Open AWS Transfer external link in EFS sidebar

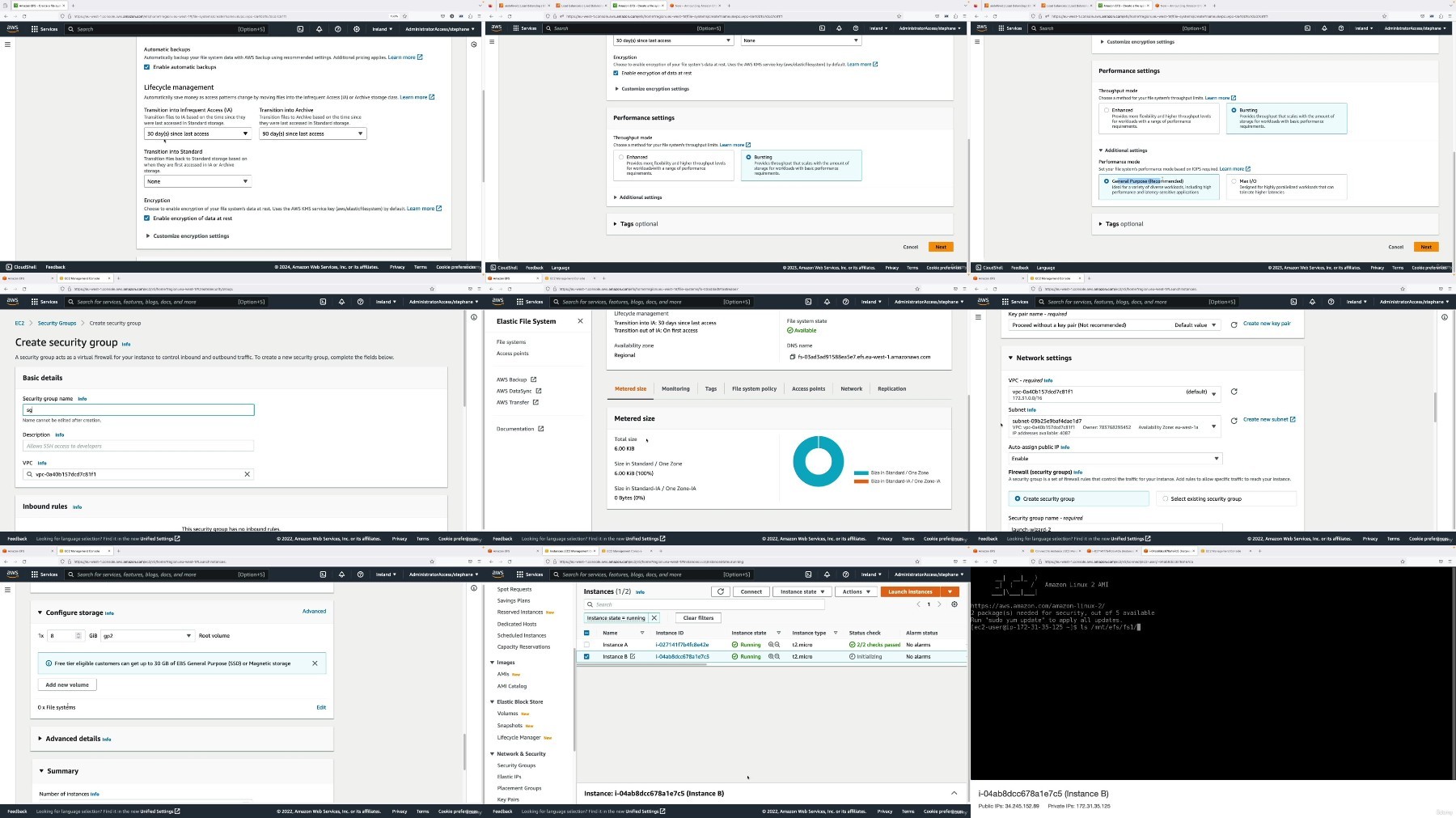(535, 402)
